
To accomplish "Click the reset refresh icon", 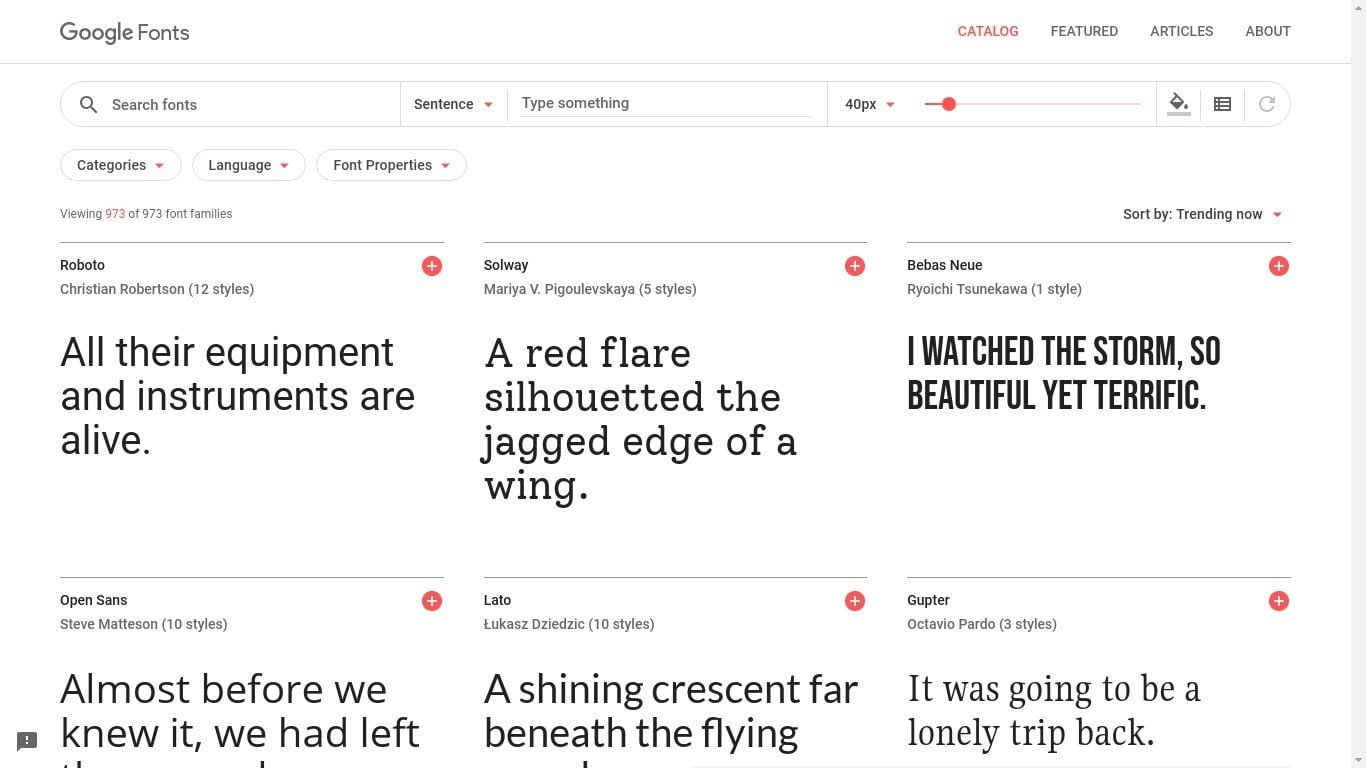I will (1267, 104).
